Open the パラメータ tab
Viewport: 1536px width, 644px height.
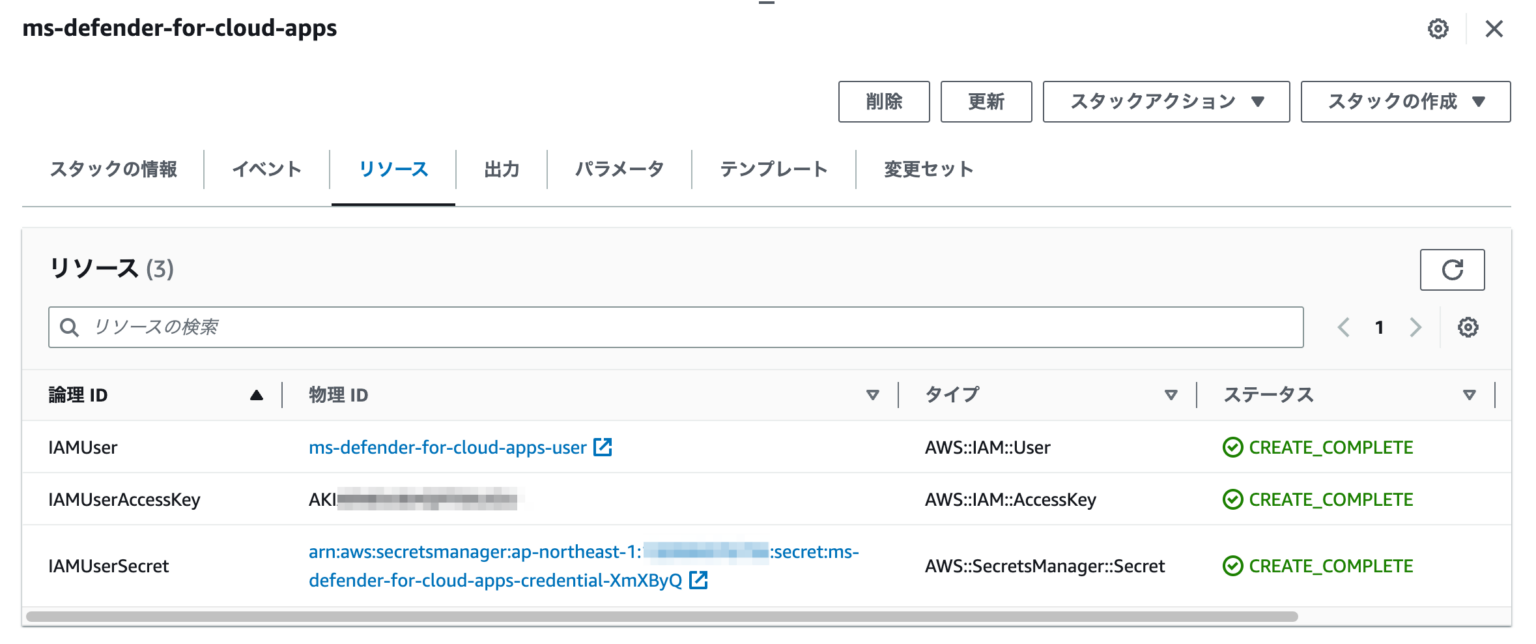(x=619, y=169)
